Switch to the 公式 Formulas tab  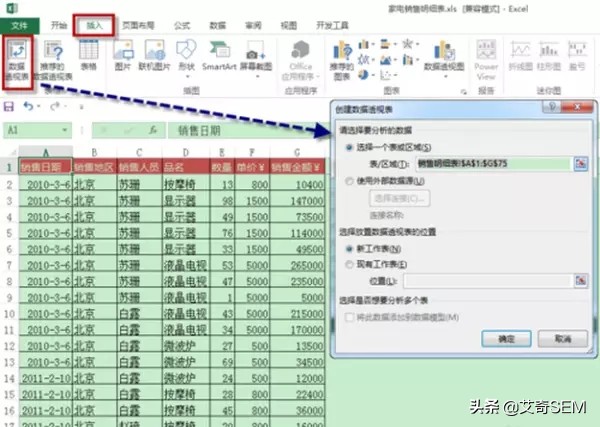182,25
